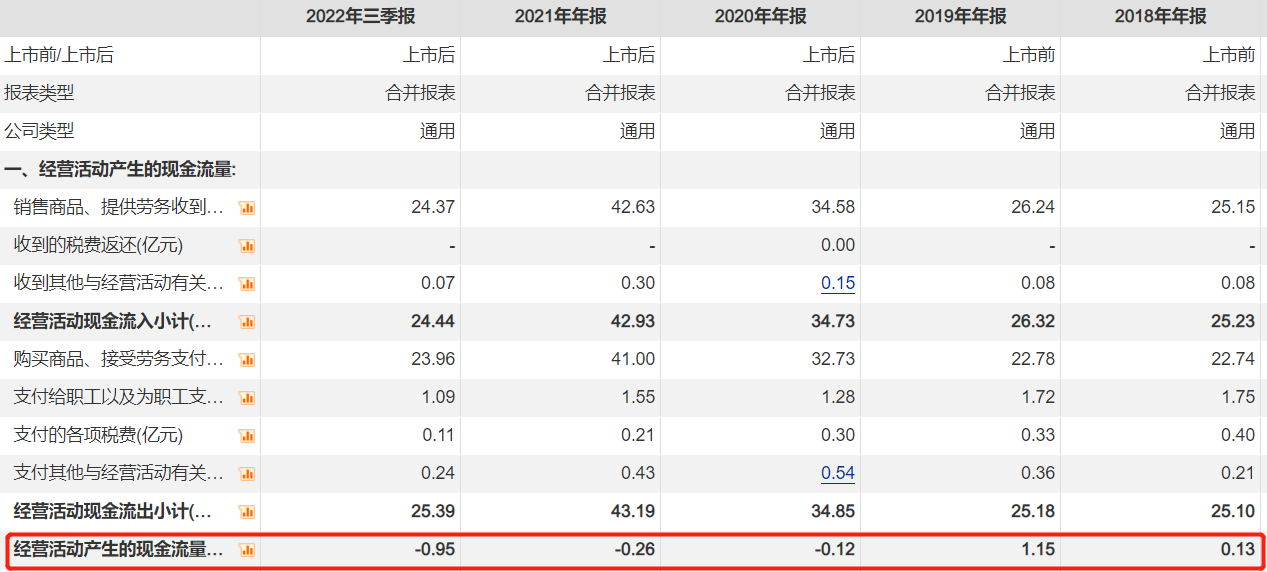Image resolution: width=1267 pixels, height=572 pixels.
Task: Click the 1.55 employee payments cell
Action: point(638,397)
